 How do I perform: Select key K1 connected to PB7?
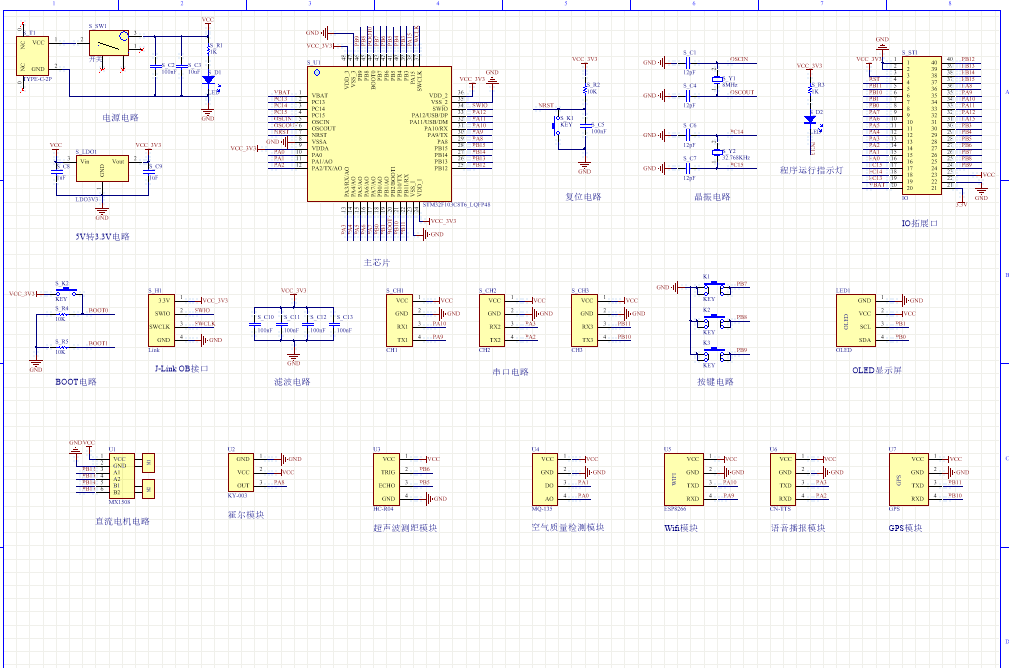(713, 288)
